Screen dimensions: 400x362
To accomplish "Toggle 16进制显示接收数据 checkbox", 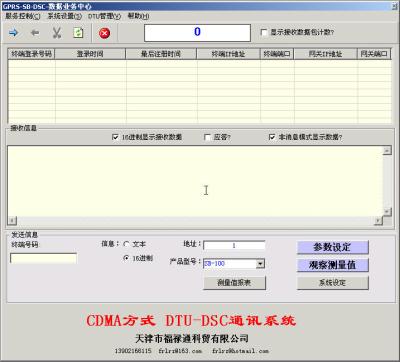I will coord(115,137).
